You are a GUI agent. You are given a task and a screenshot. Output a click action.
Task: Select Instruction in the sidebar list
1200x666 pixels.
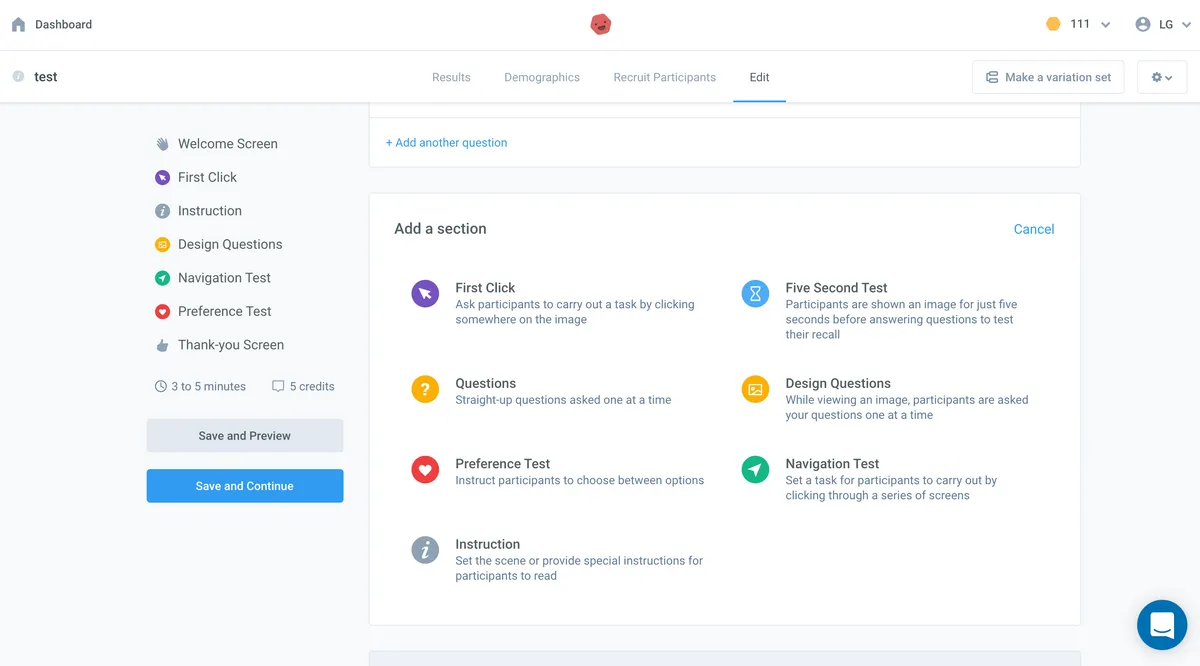210,211
